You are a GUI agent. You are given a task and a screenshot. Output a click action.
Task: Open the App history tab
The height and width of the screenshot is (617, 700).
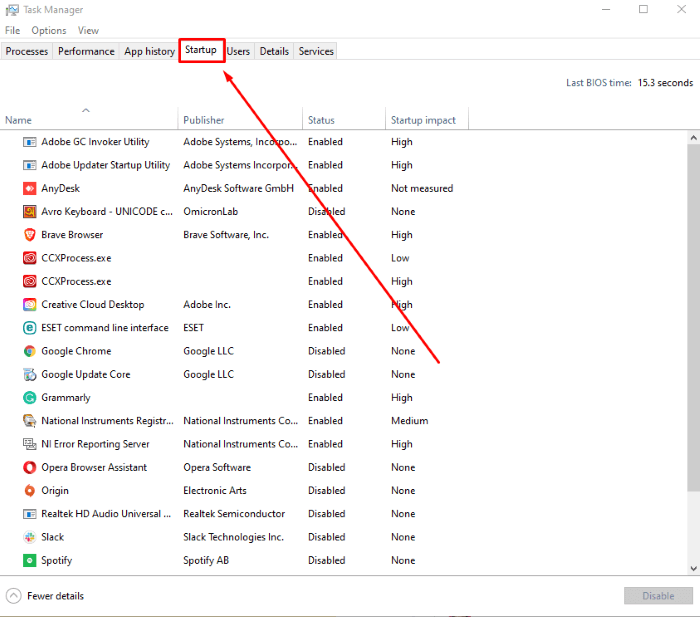tap(150, 51)
